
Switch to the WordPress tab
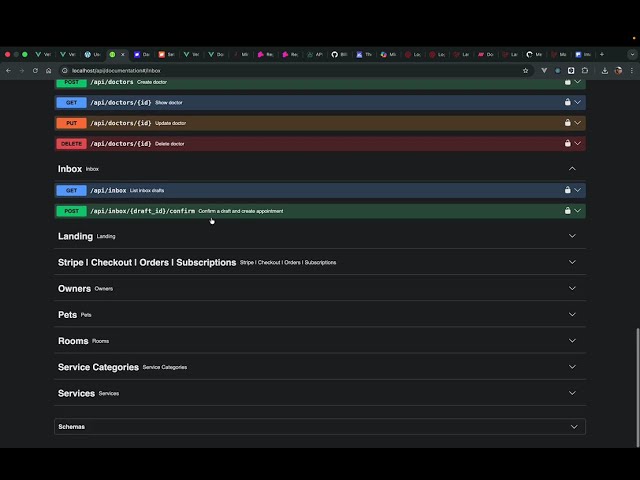click(x=91, y=54)
